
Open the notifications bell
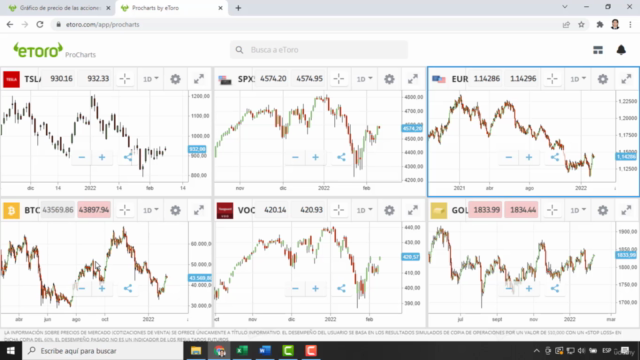[621, 50]
